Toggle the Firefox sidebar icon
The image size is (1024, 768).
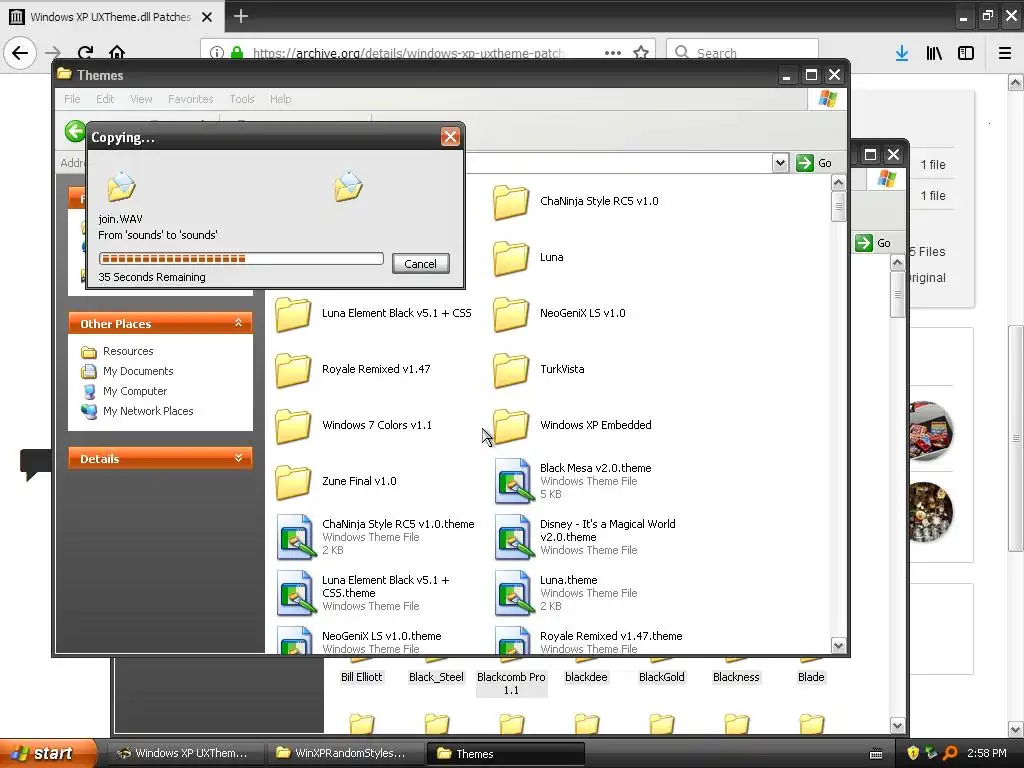(x=966, y=53)
